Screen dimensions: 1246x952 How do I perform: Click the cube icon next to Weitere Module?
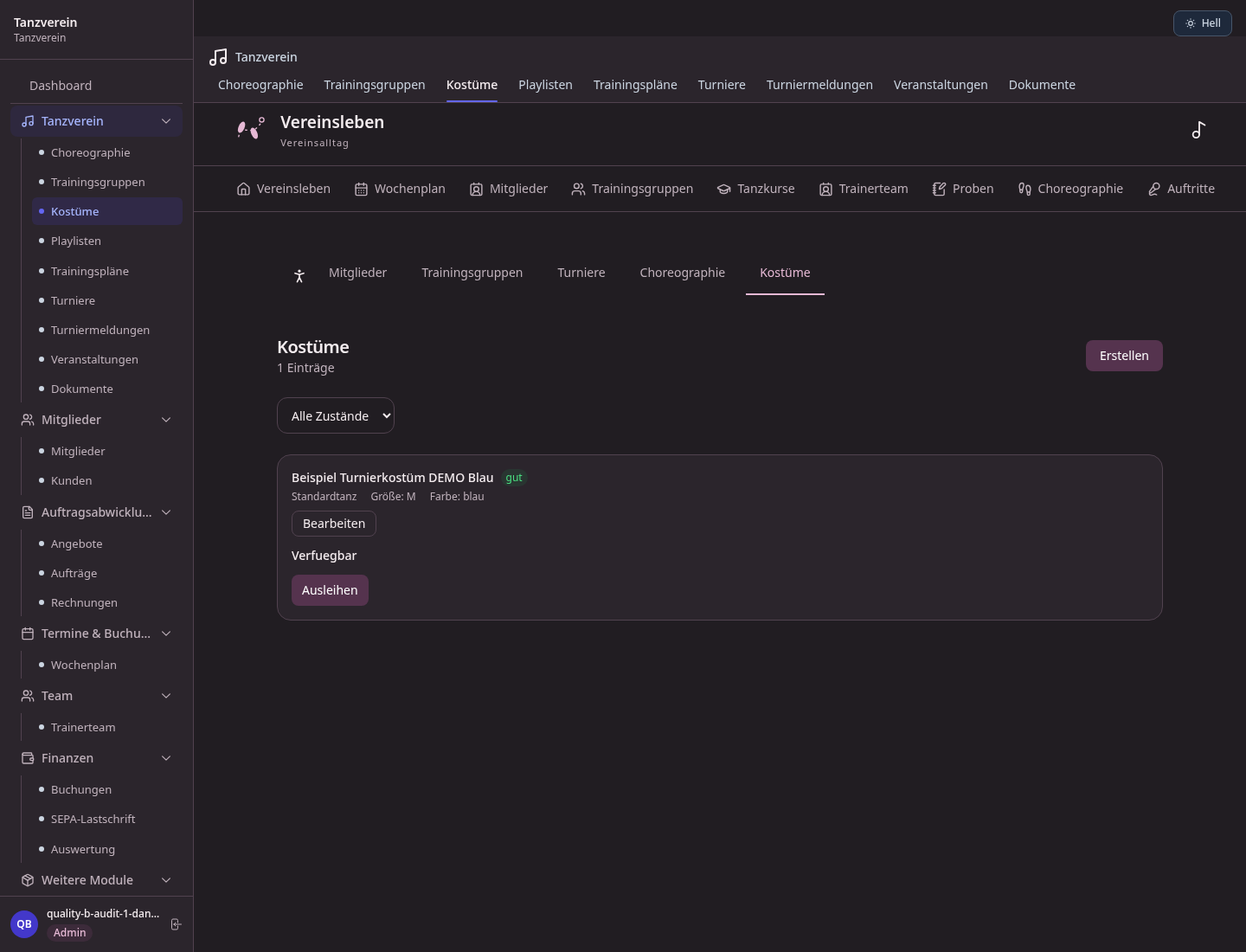point(28,880)
